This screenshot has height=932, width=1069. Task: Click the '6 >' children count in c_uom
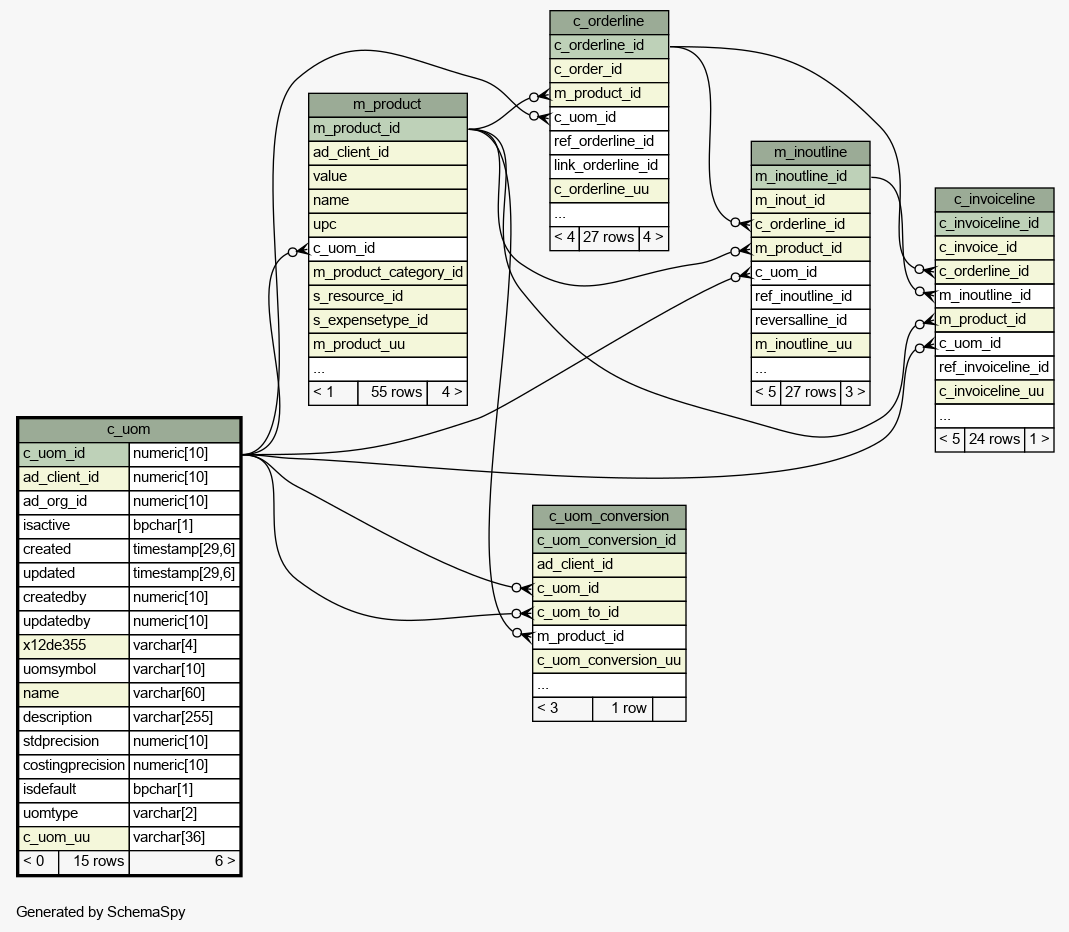[184, 861]
